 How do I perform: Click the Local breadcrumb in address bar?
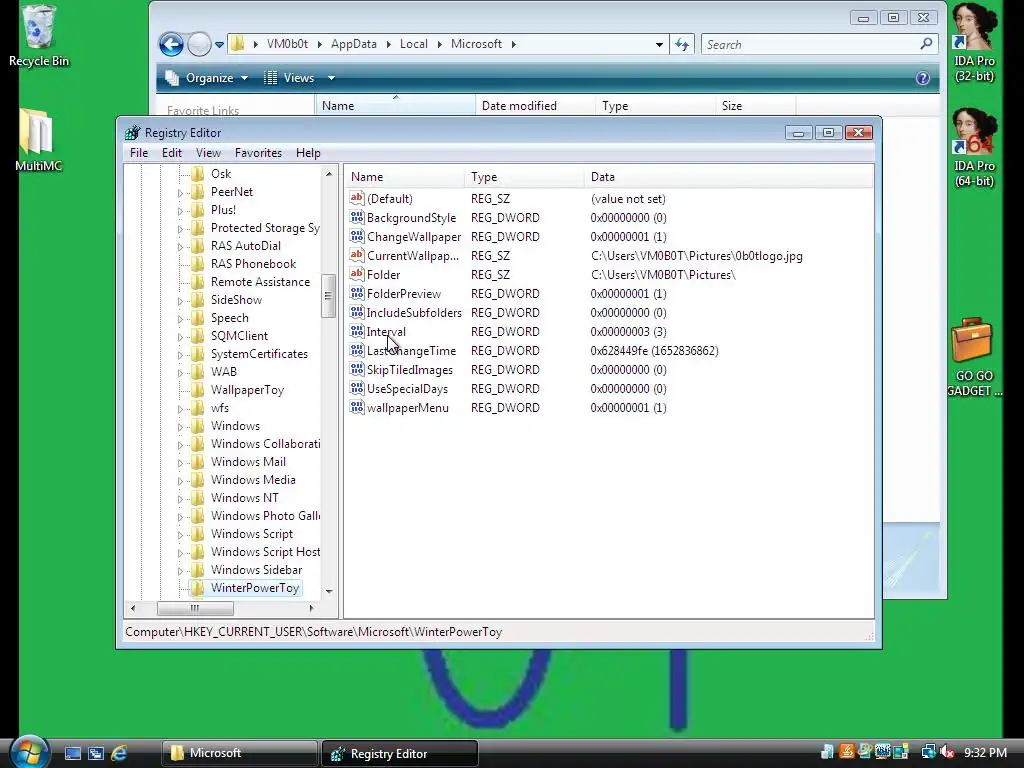(413, 44)
